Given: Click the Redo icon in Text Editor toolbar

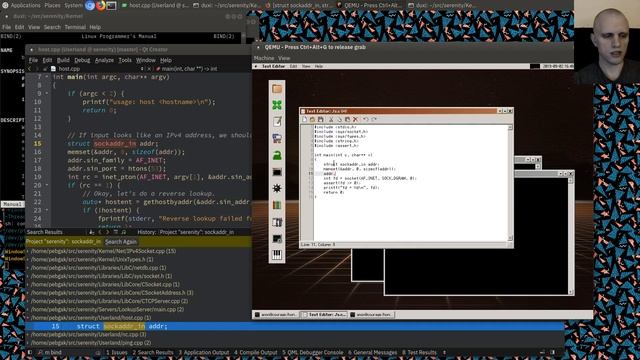Looking at the screenshot, I should click(374, 119).
